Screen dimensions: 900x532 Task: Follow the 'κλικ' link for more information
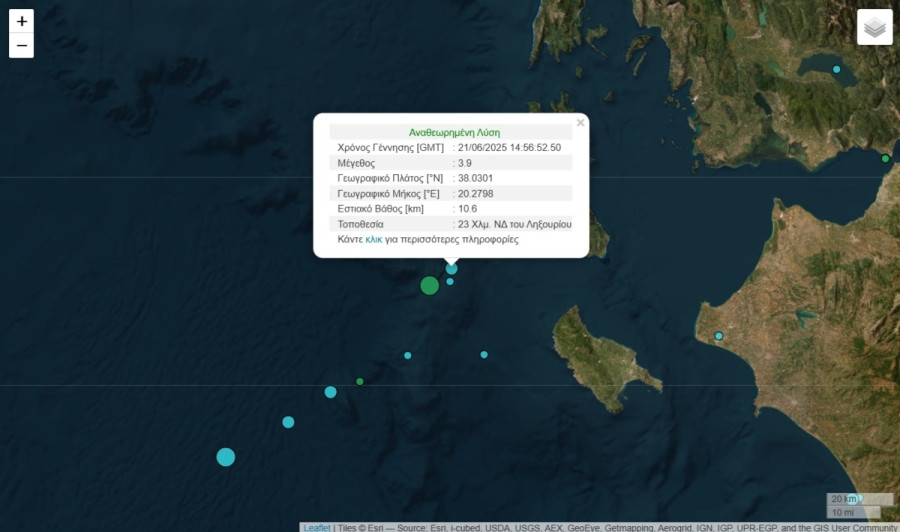click(x=374, y=239)
